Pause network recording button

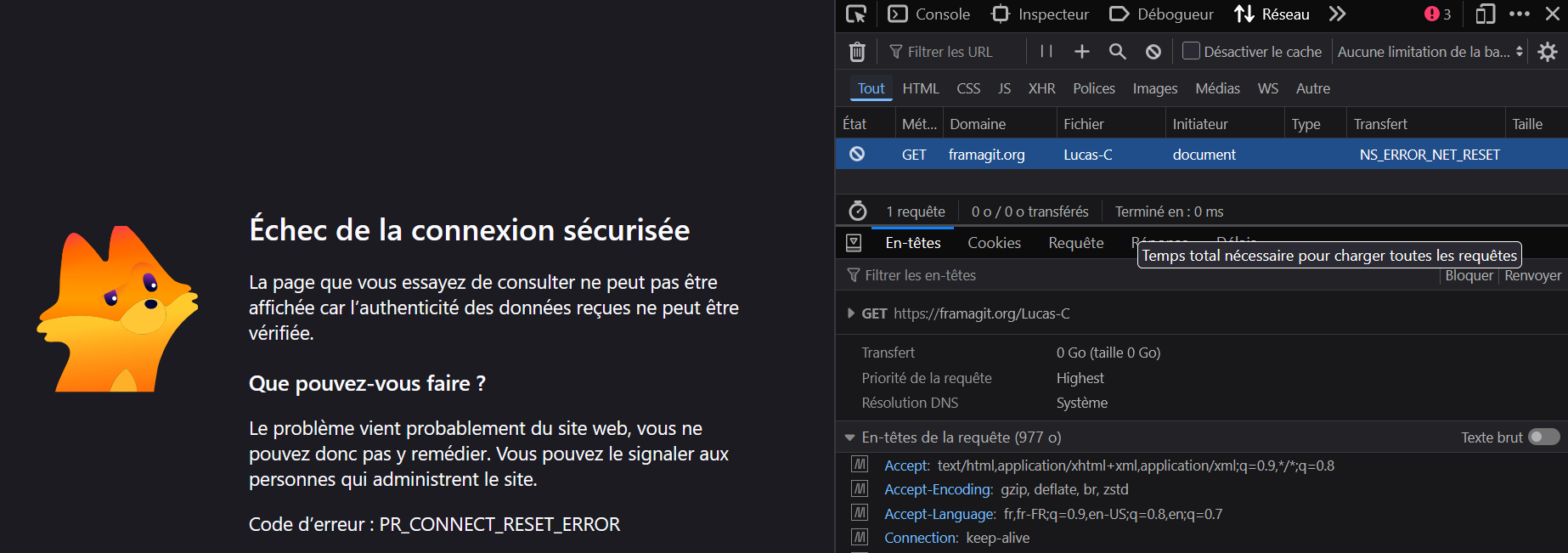click(x=1046, y=52)
